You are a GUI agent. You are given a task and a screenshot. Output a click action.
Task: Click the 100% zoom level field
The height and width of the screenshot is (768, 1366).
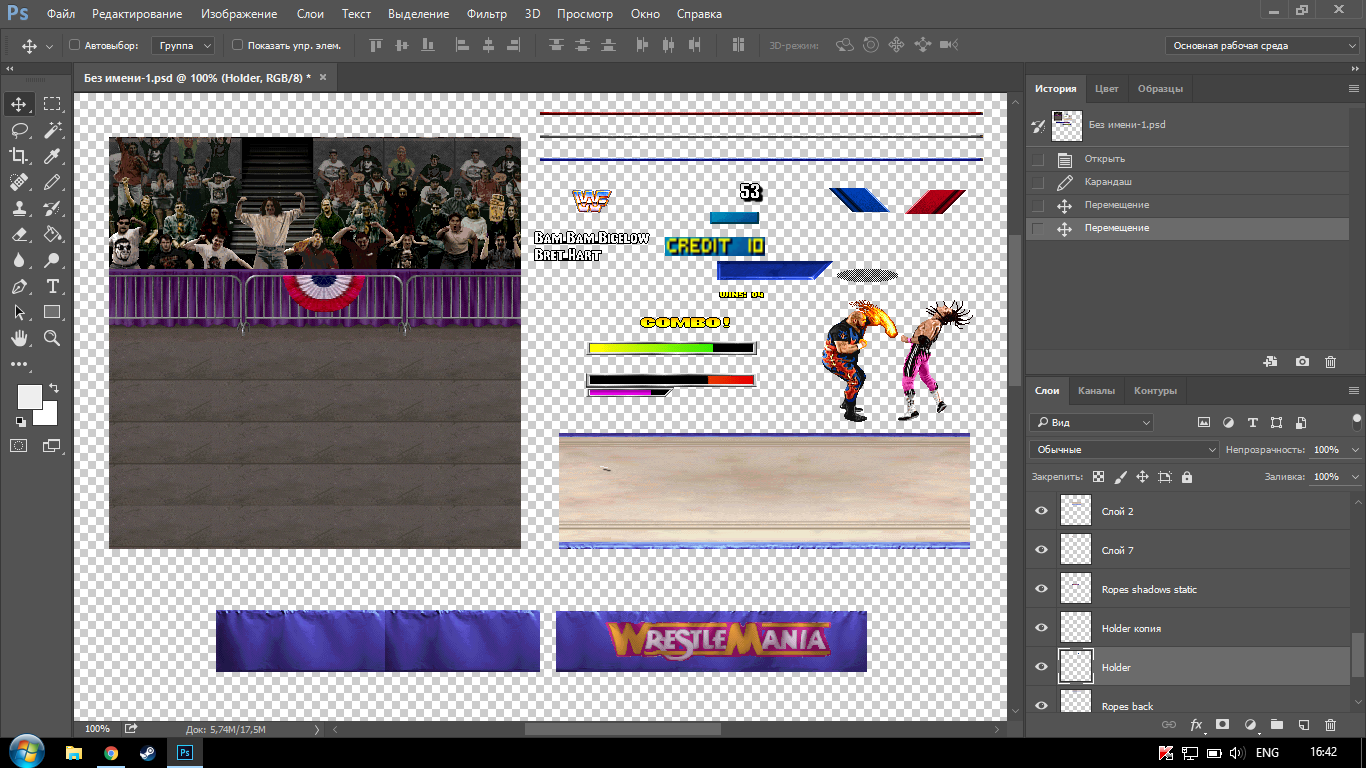[x=98, y=729]
